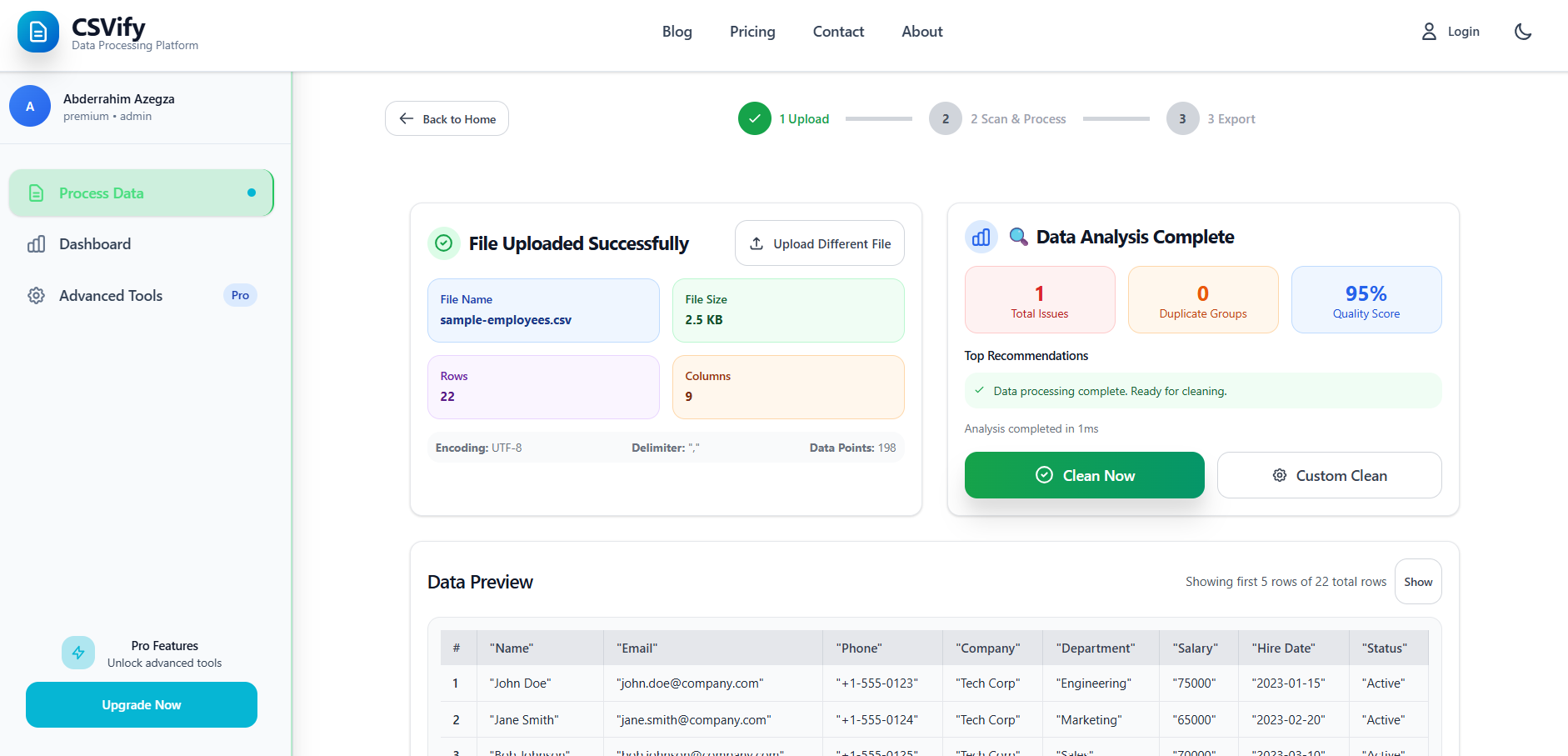Click the Duplicate Groups card
Viewport: 1568px width, 756px height.
tap(1203, 300)
